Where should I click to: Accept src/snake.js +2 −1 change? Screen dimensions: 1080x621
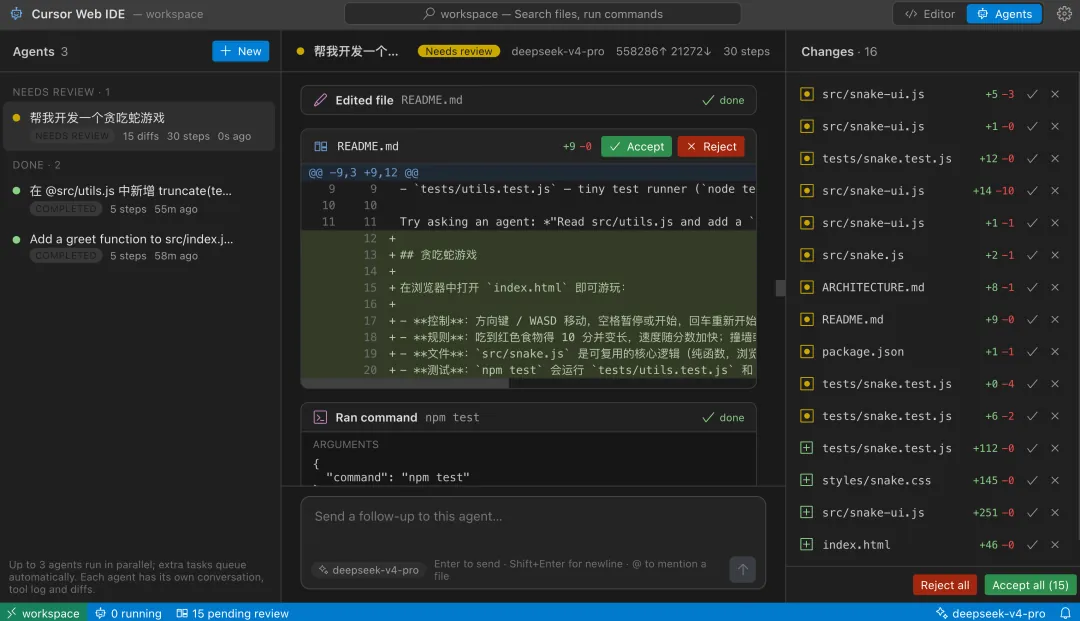[x=1032, y=255]
